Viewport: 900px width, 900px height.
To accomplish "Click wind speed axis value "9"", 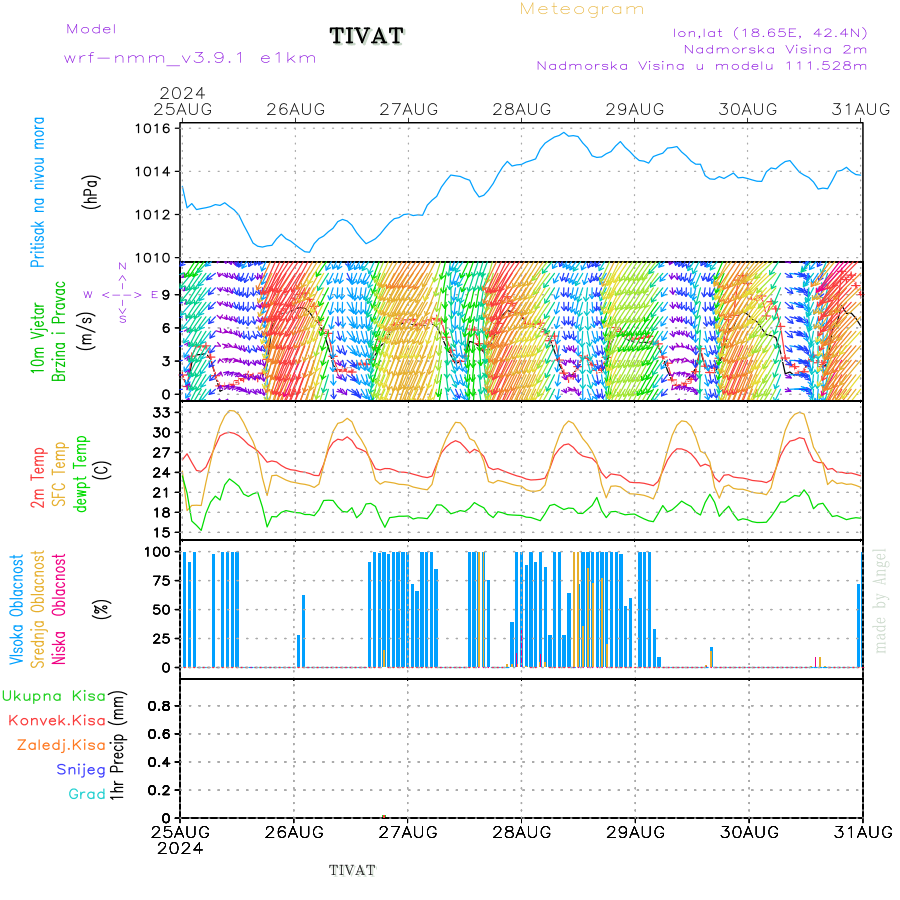I will pyautogui.click(x=166, y=295).
